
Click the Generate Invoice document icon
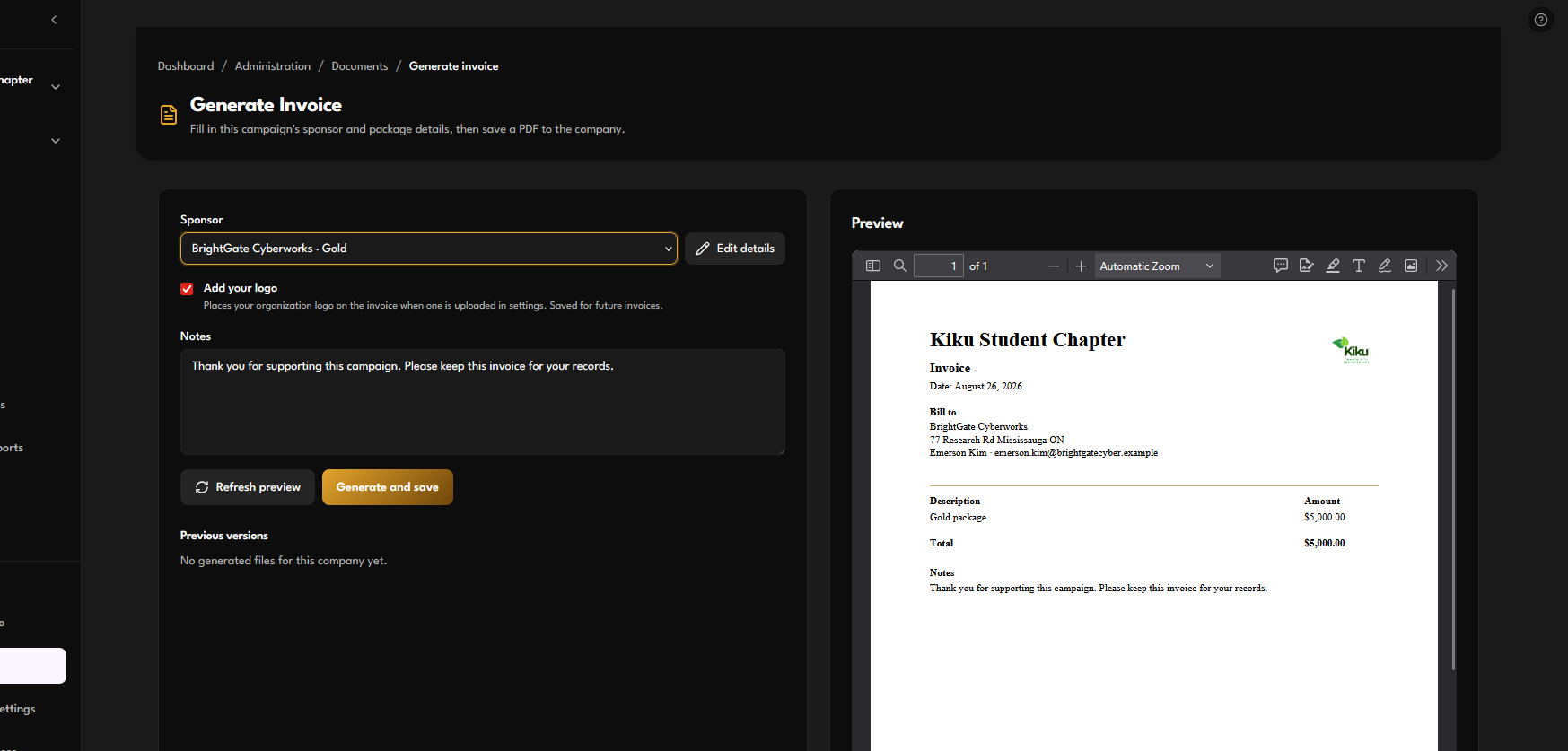(169, 115)
